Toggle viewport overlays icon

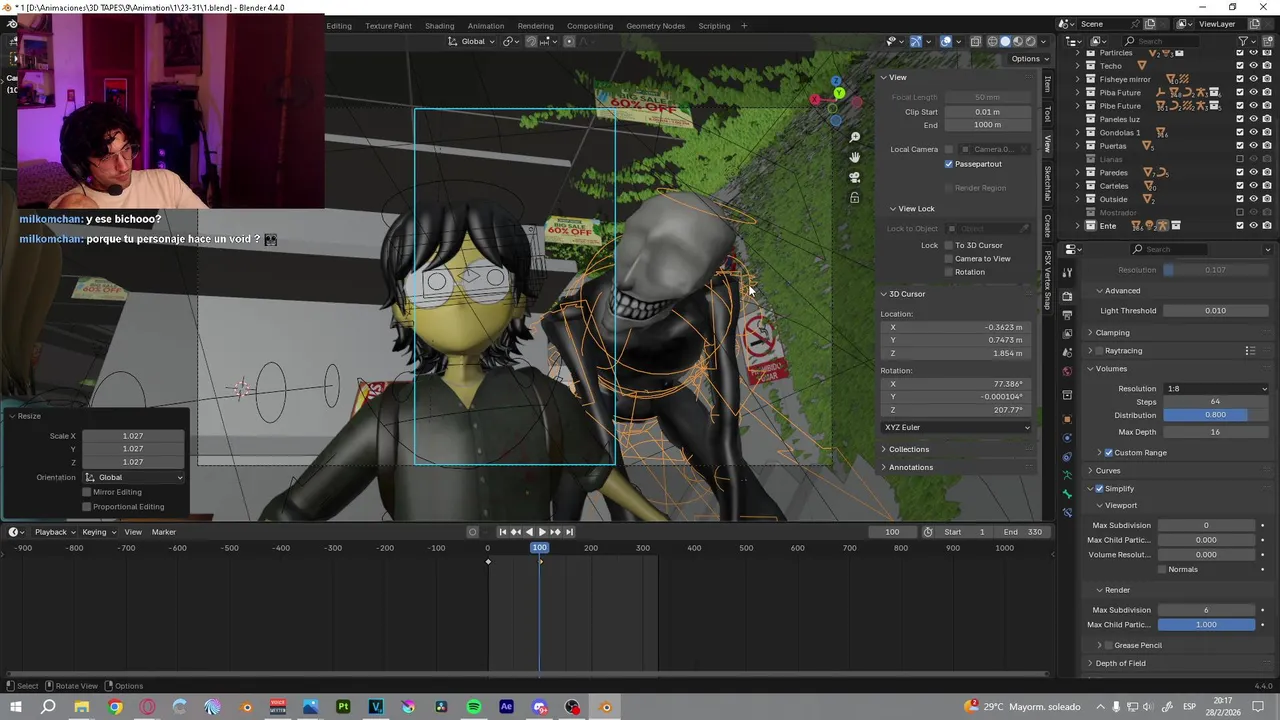946,42
